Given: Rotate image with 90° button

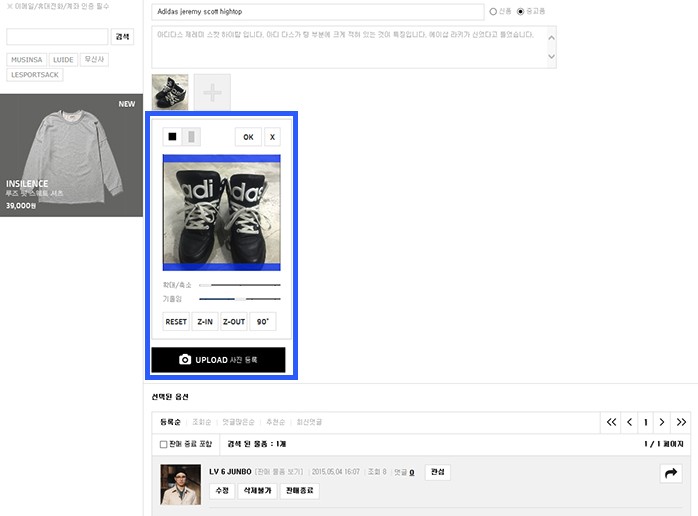Looking at the screenshot, I should 263,321.
